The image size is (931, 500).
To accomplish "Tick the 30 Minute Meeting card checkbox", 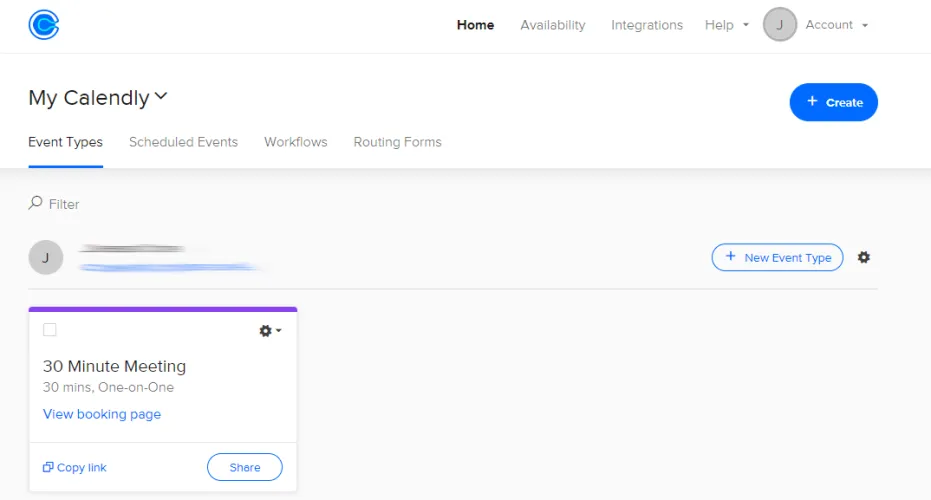I will 50,330.
